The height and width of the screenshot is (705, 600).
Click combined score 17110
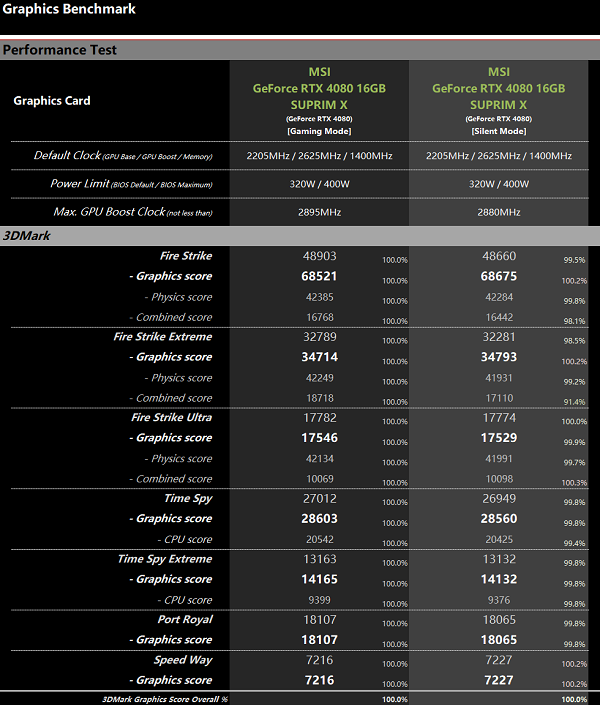tap(499, 398)
